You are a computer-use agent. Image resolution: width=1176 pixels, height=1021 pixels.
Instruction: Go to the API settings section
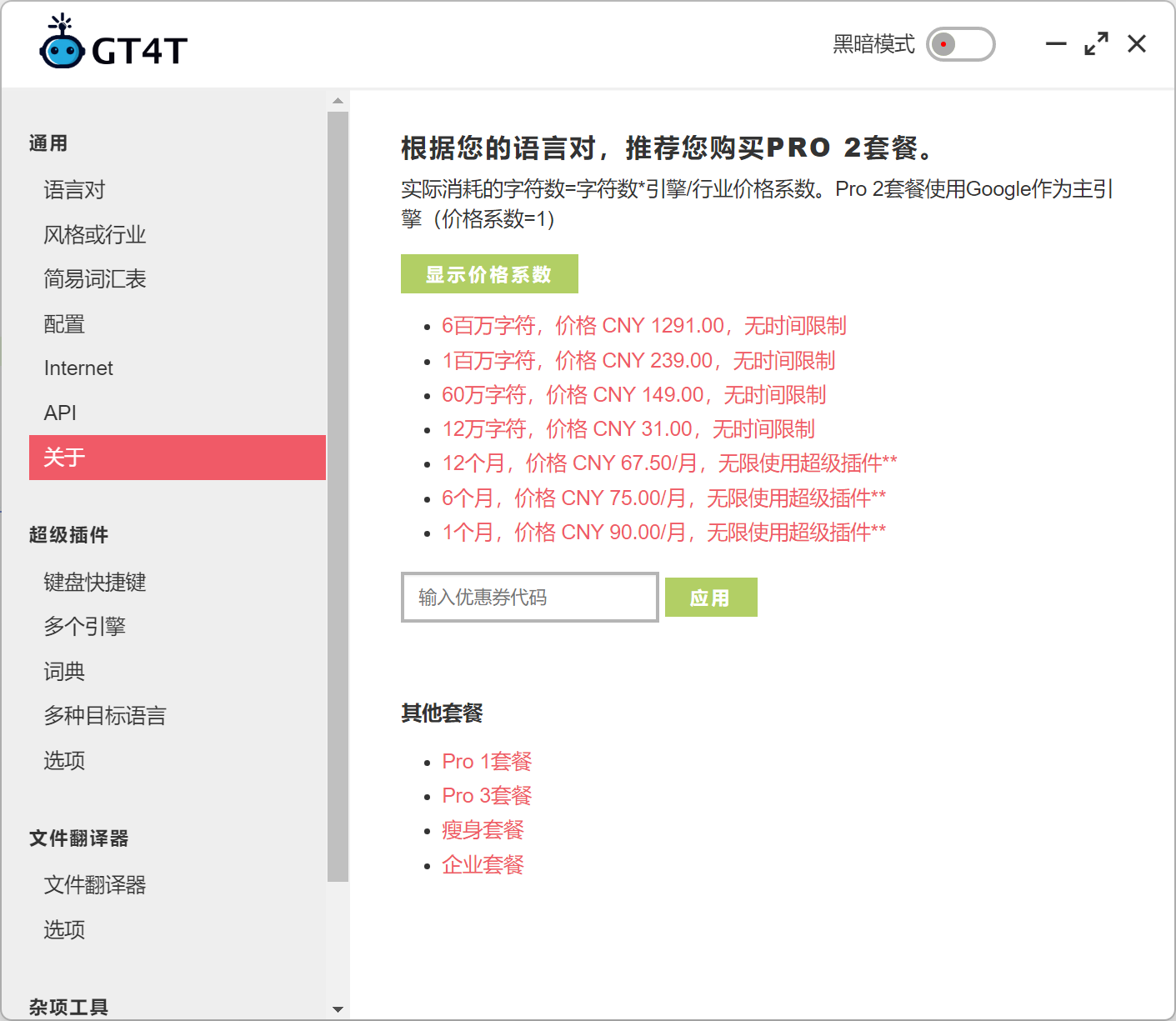tap(60, 413)
